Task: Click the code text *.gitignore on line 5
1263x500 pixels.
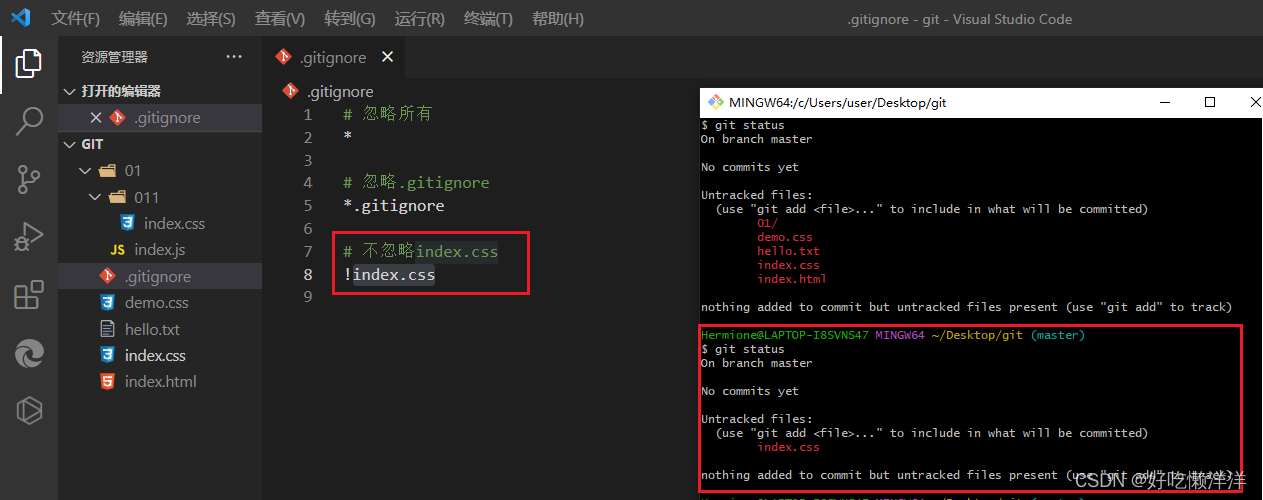Action: coord(393,205)
